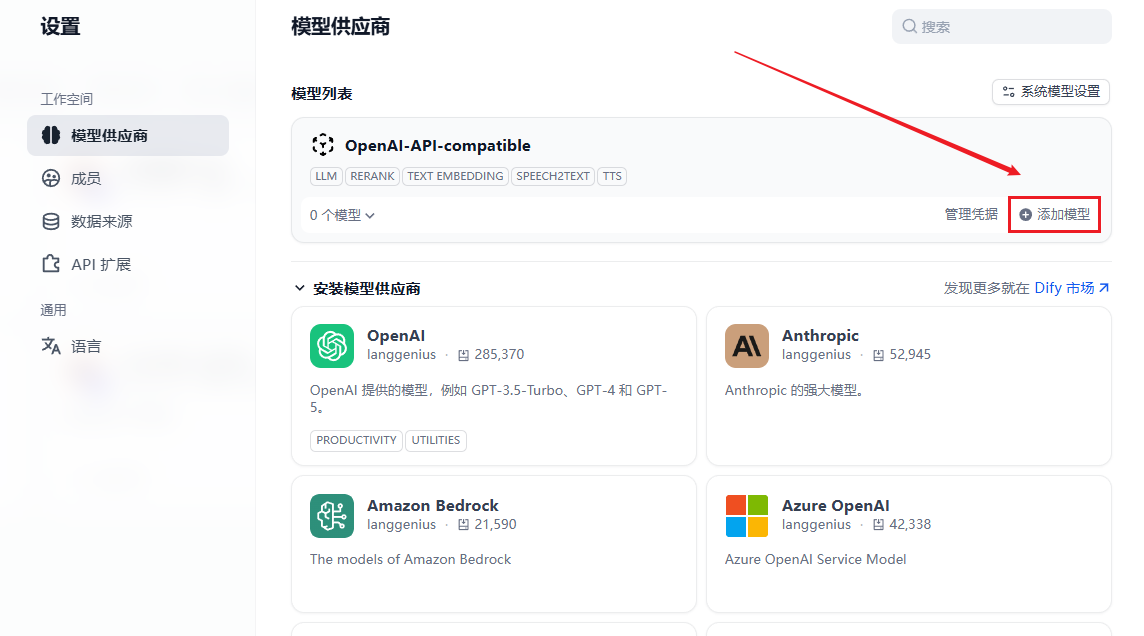Click the download icon beside 21,590
1144x636 pixels.
463,525
